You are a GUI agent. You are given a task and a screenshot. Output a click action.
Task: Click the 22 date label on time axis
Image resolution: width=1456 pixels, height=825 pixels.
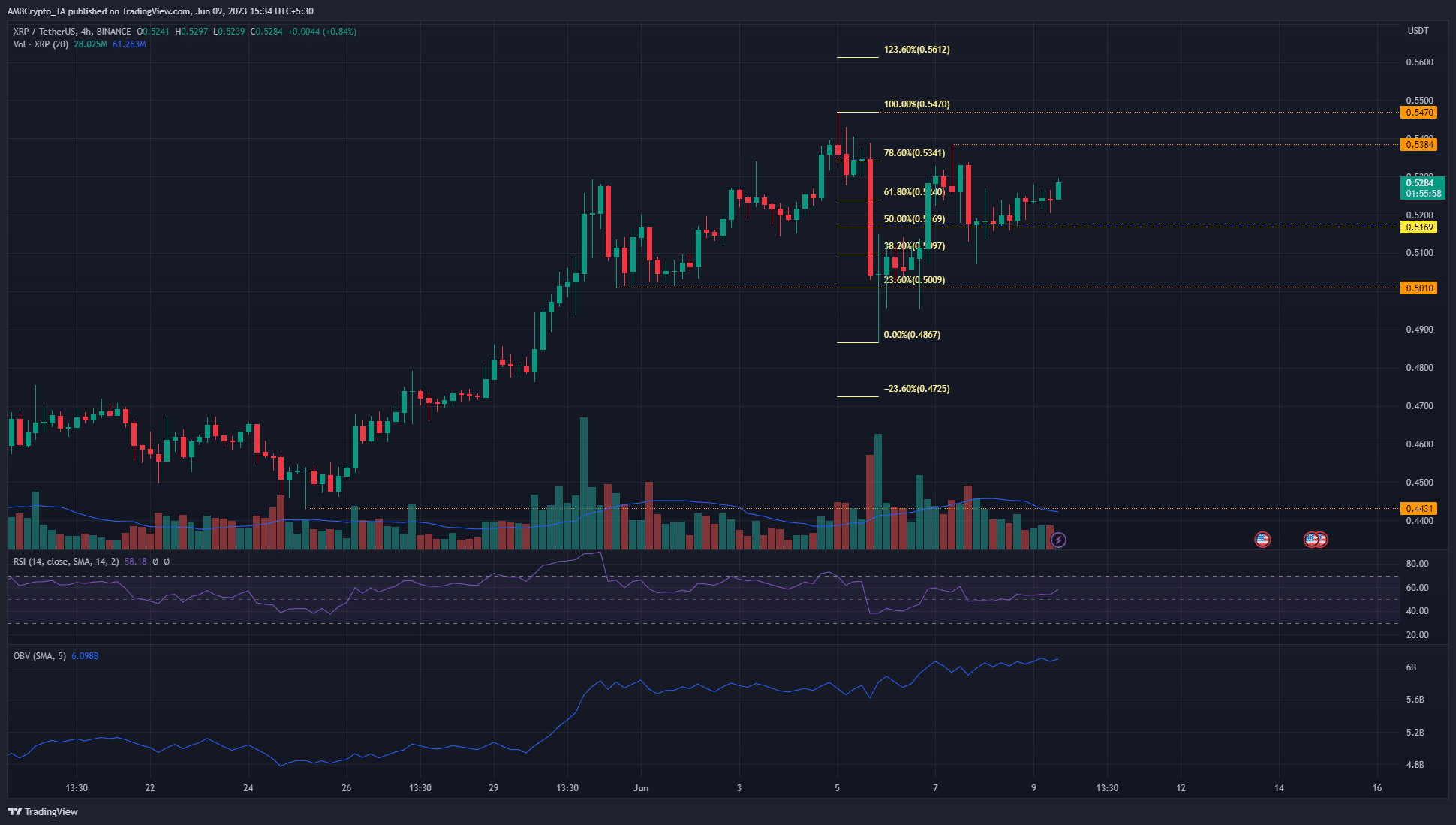point(150,788)
